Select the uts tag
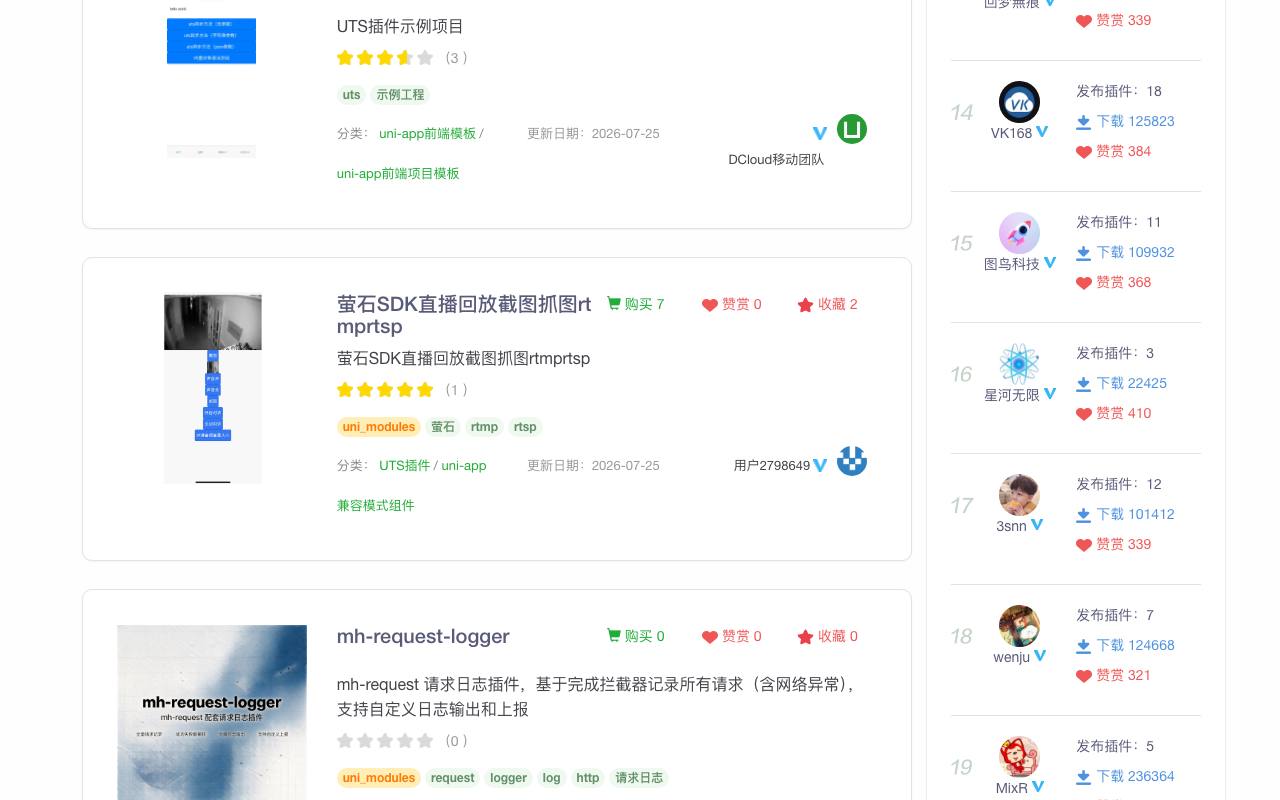1280x800 pixels. 351,95
